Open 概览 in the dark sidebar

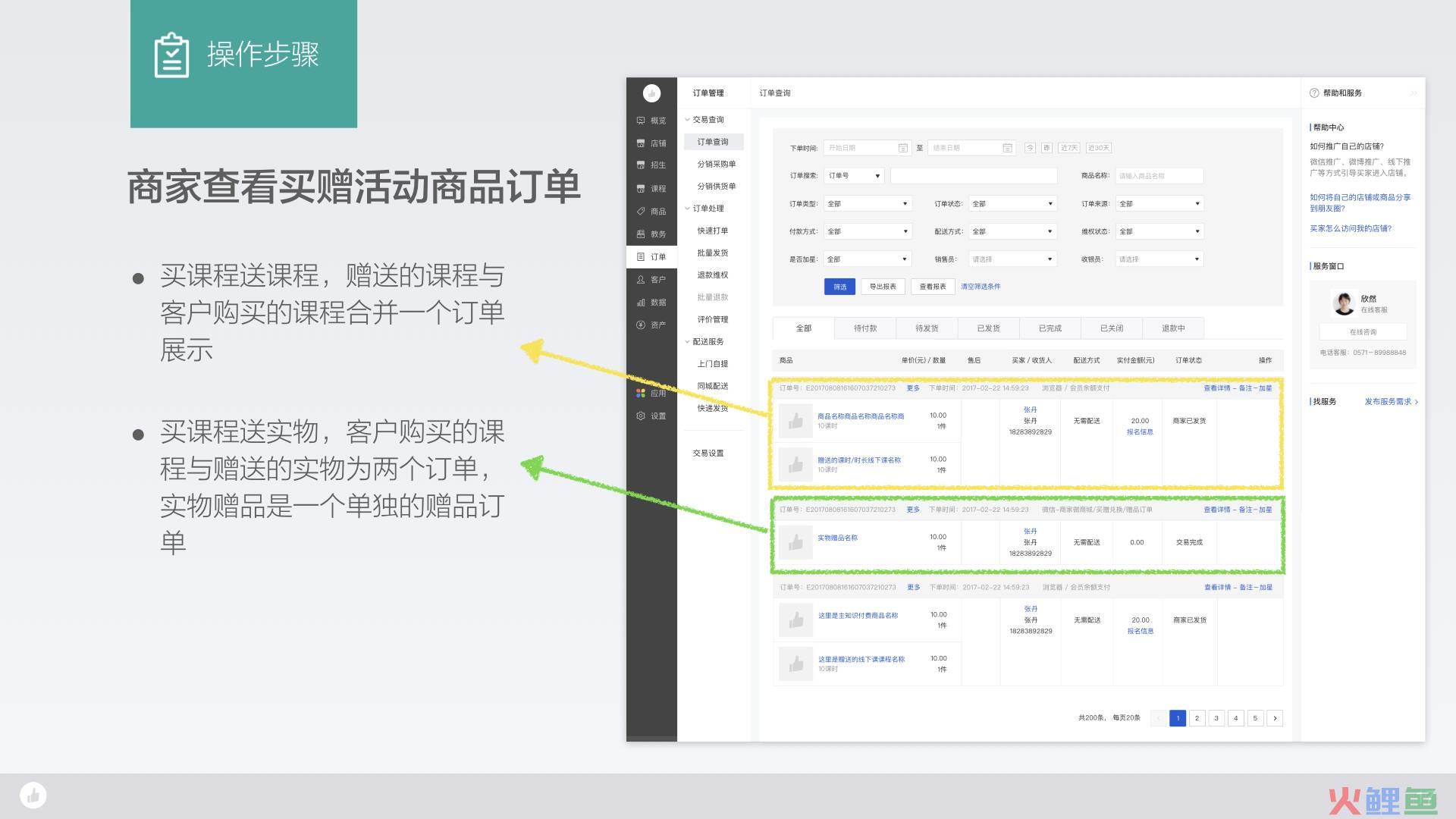pyautogui.click(x=651, y=121)
